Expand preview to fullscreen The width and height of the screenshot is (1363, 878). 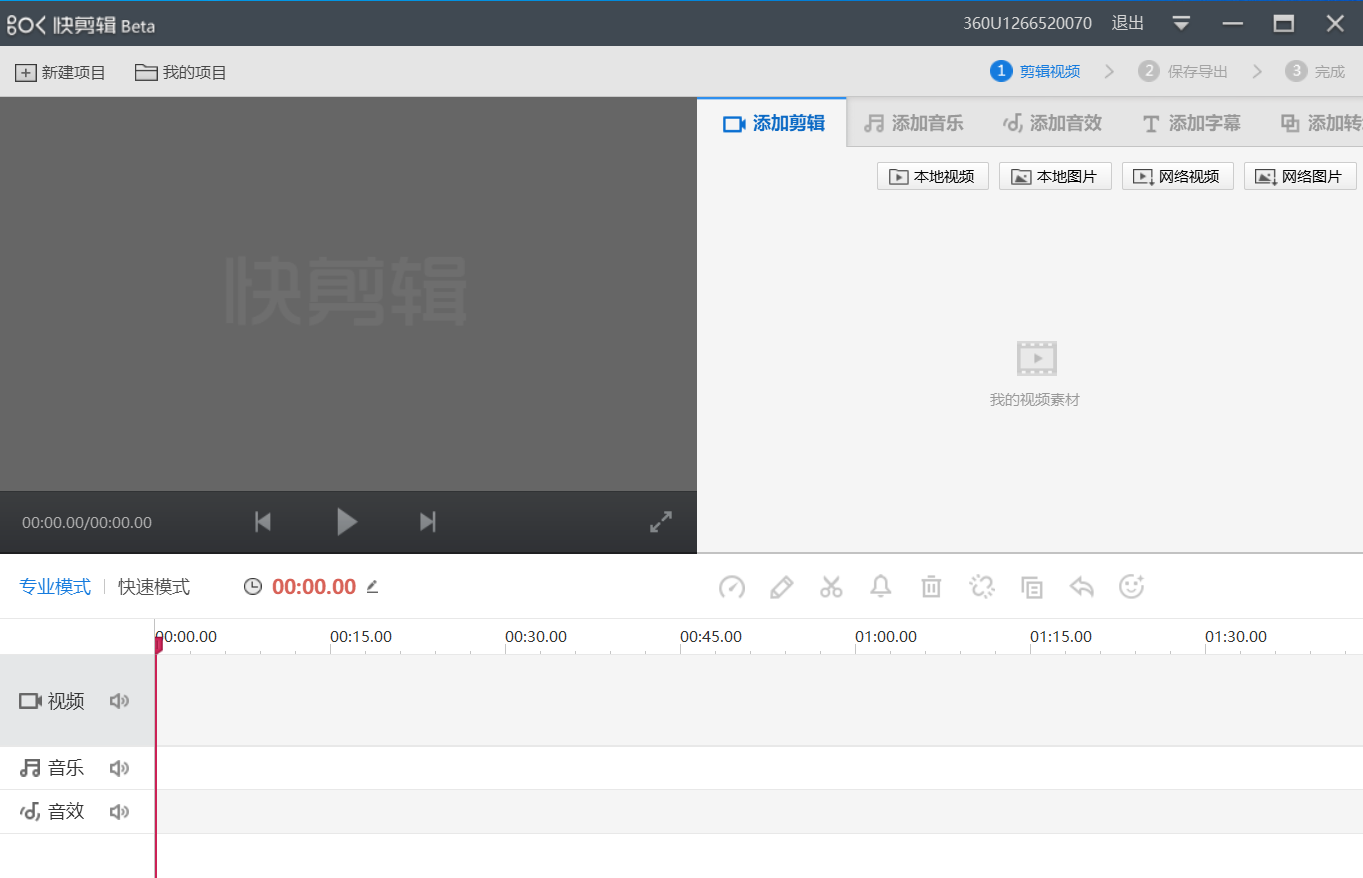pyautogui.click(x=661, y=522)
